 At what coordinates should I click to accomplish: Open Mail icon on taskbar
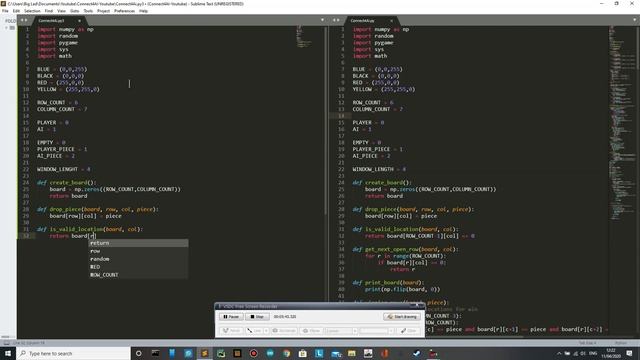336,353
